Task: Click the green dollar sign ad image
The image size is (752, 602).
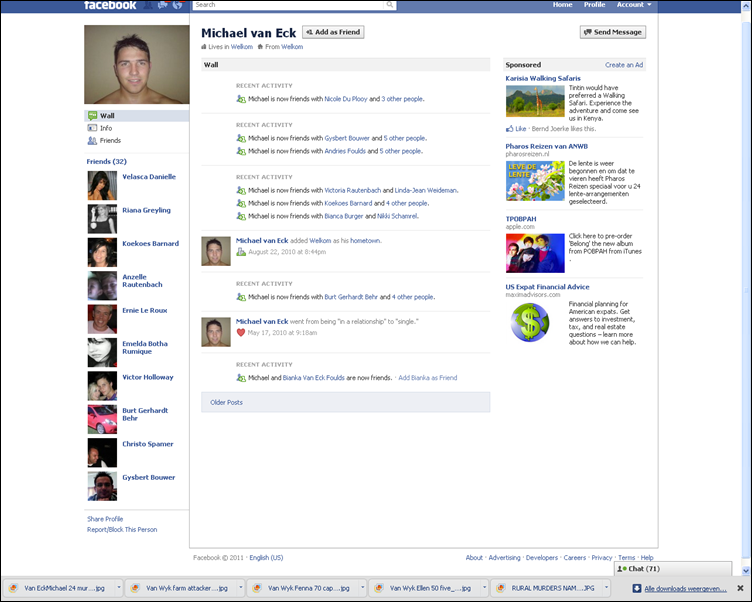Action: [x=529, y=322]
